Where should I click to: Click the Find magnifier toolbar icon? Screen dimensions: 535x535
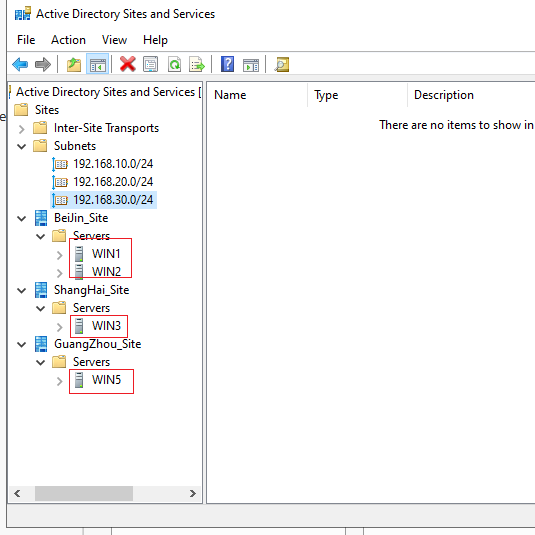[282, 64]
